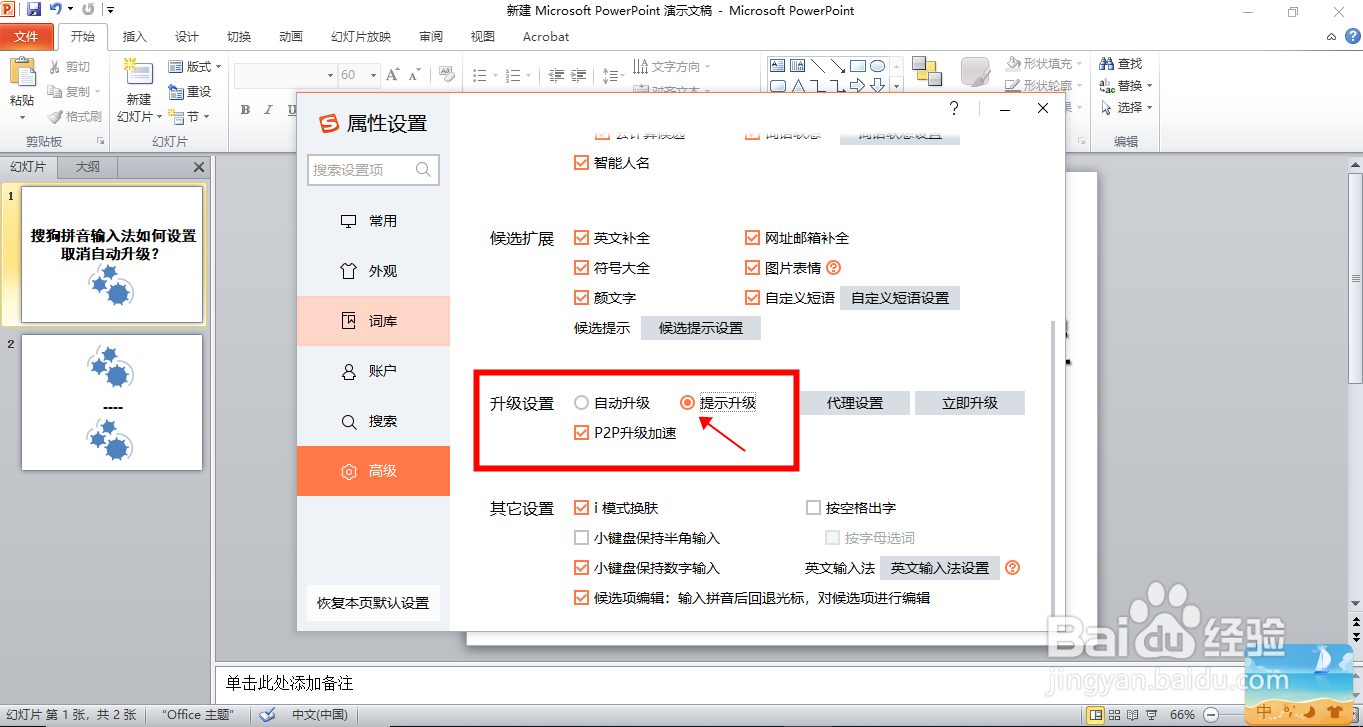Open the customize quick access toolbar dropdown
The height and width of the screenshot is (727, 1363).
(x=110, y=10)
